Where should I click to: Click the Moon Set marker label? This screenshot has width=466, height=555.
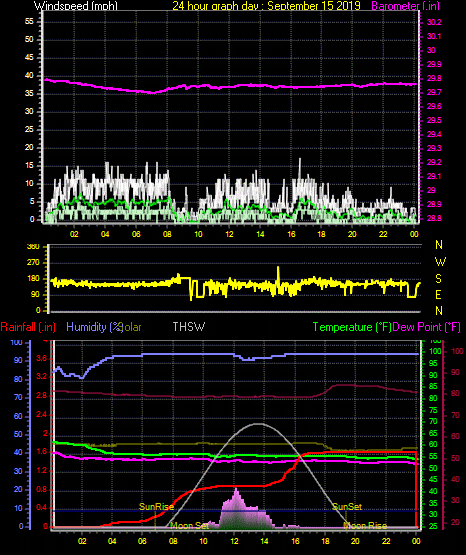(189, 526)
